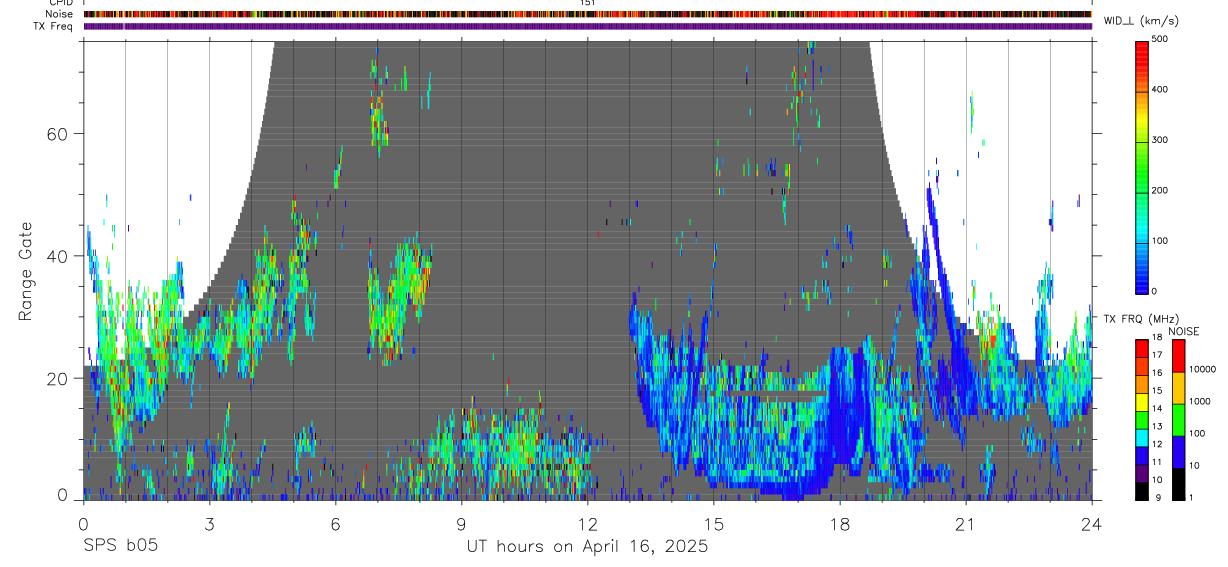Click the '11' tick on the TX FRQ scale
Screen dimensions: 1228x567
pos(1157,462)
